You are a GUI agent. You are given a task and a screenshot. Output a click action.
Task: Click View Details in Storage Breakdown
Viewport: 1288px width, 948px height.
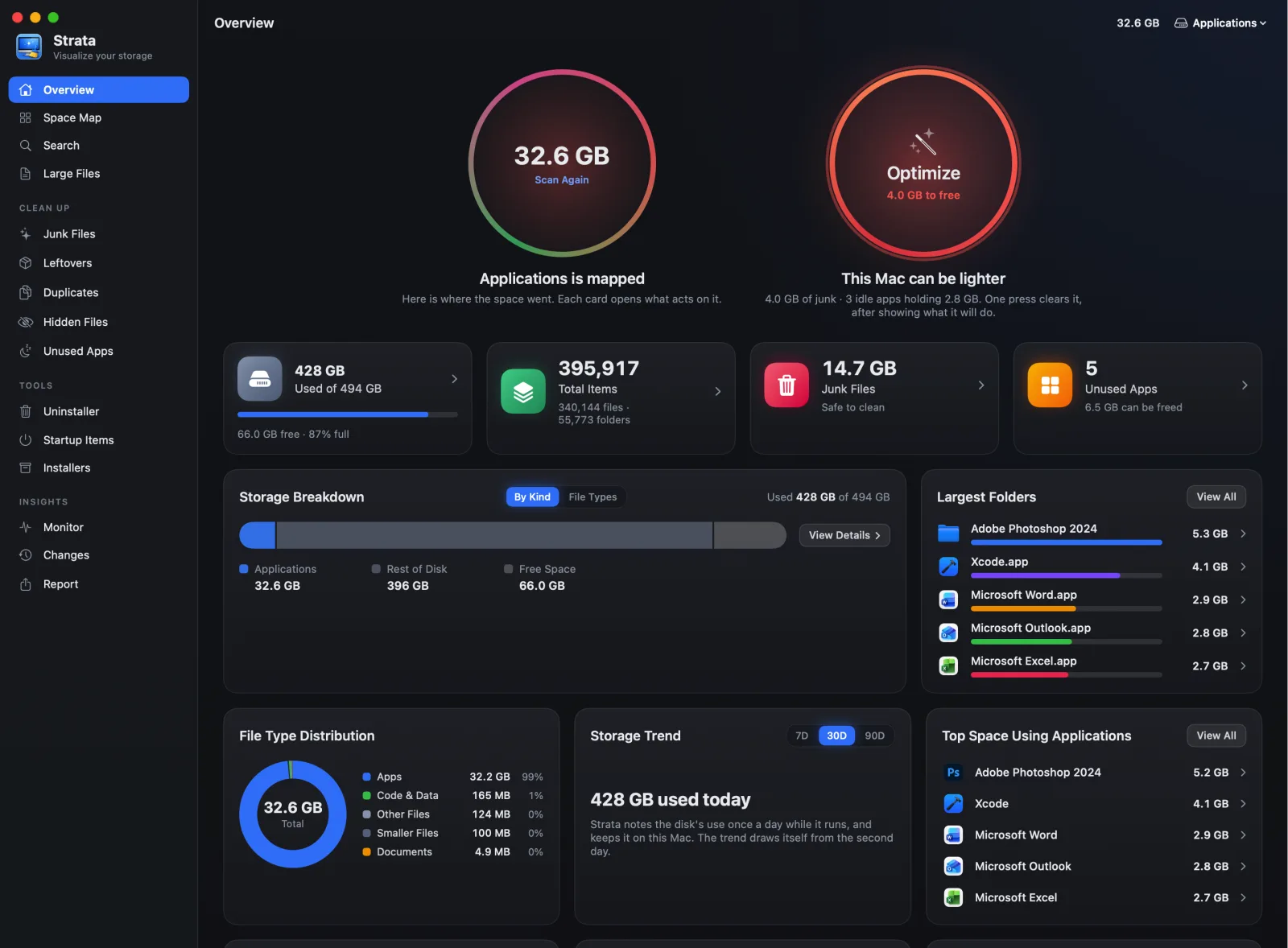point(844,535)
